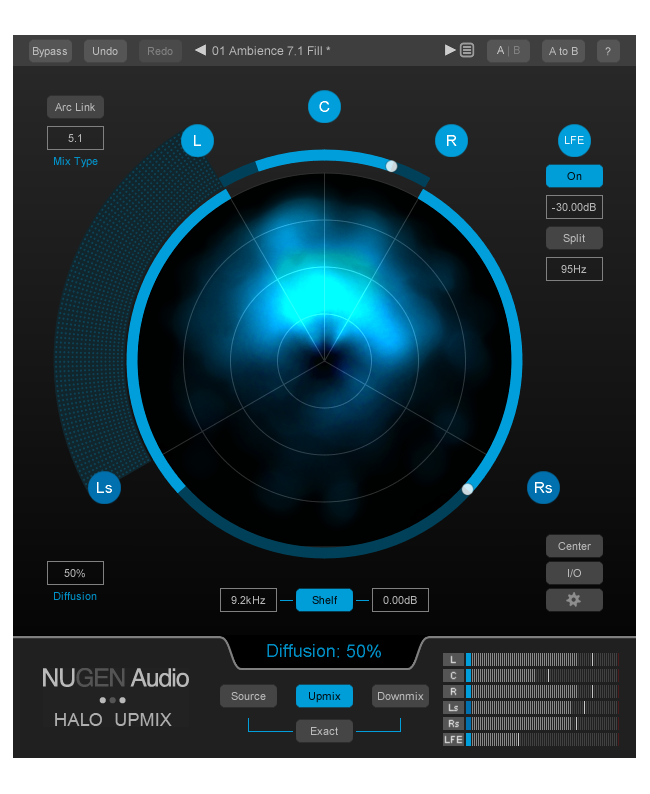The height and width of the screenshot is (794, 650).
Task: Click the LFE channel level meter
Action: tap(542, 739)
